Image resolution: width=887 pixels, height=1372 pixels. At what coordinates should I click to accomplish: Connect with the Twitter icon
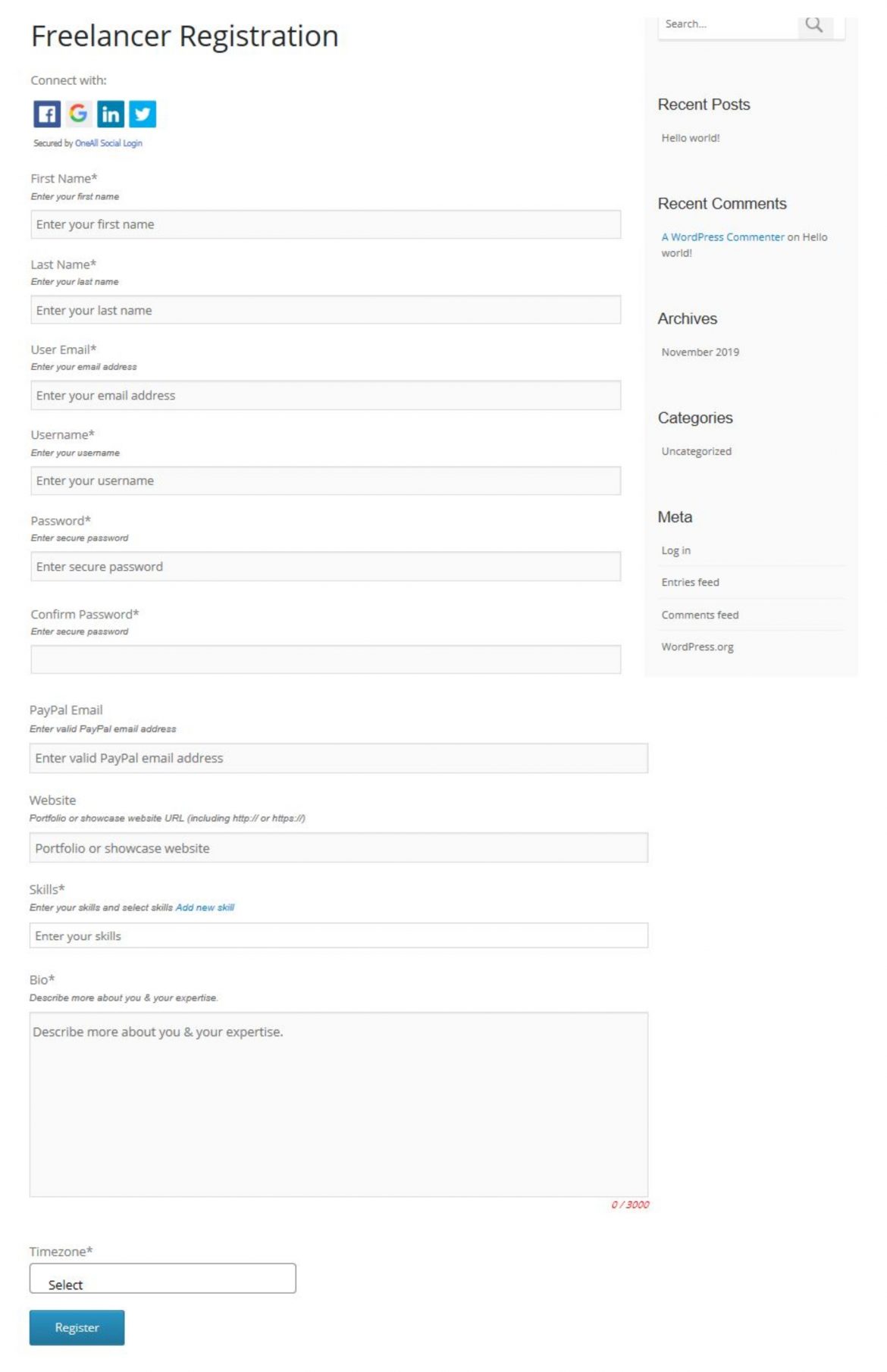point(143,114)
